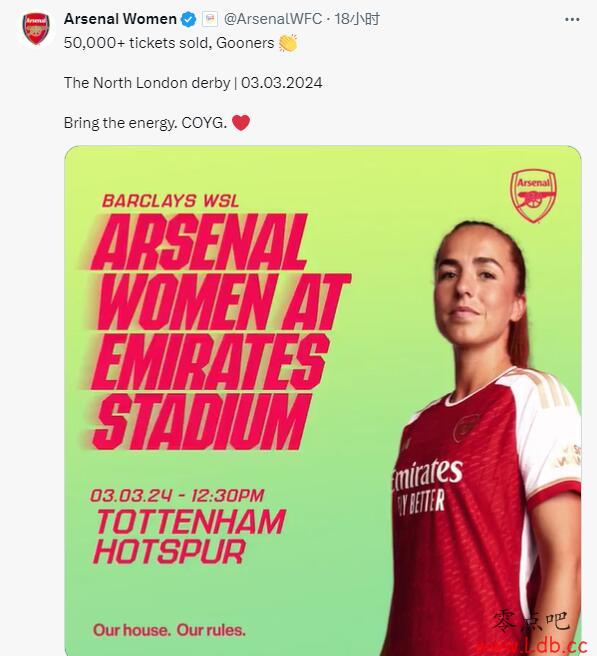Click the Our house. Our rules. slogan
This screenshot has width=597, height=656.
(169, 630)
